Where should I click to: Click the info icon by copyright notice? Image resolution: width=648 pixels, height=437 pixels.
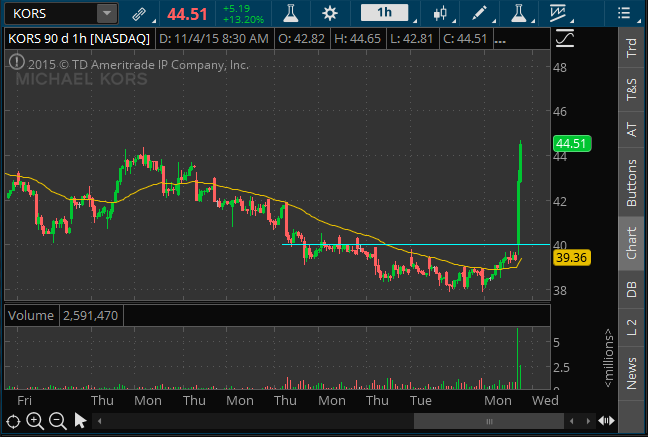click(x=17, y=62)
